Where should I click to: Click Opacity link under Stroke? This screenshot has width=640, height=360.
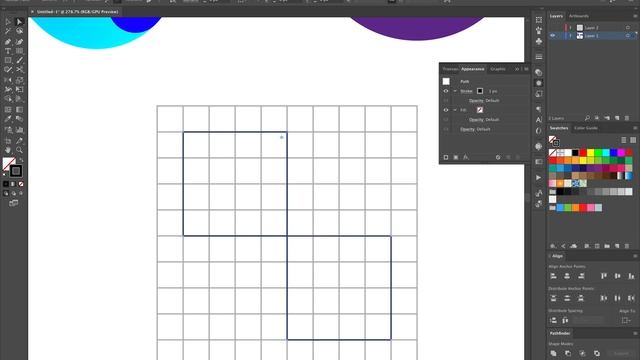click(x=476, y=100)
